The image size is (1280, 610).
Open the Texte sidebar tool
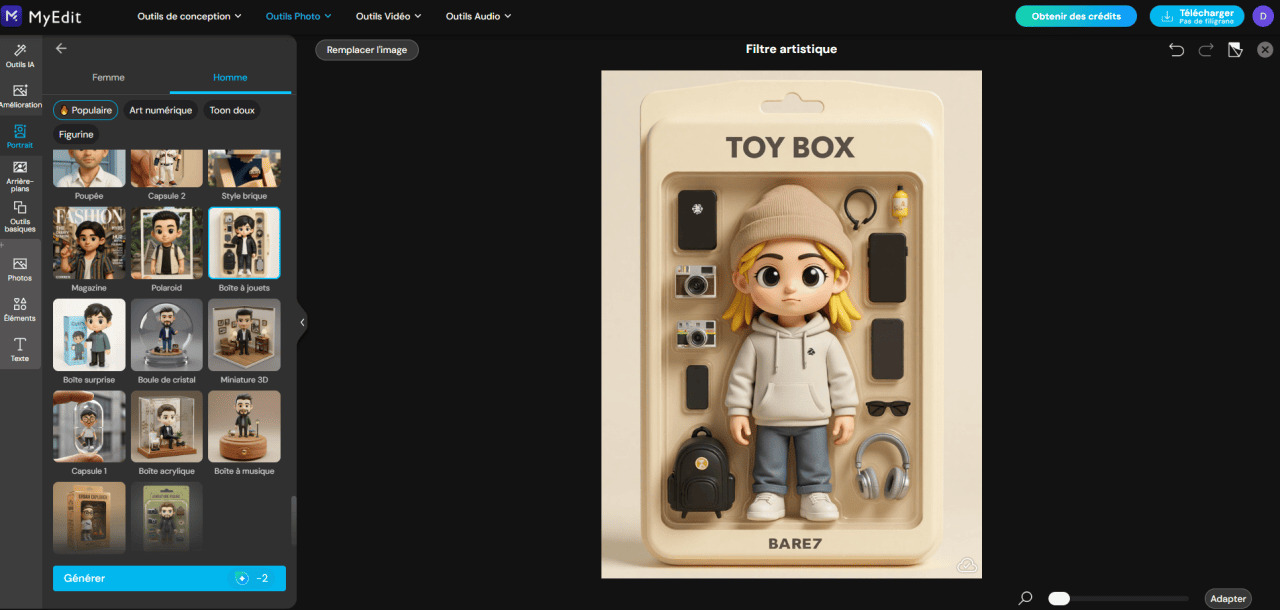point(20,349)
